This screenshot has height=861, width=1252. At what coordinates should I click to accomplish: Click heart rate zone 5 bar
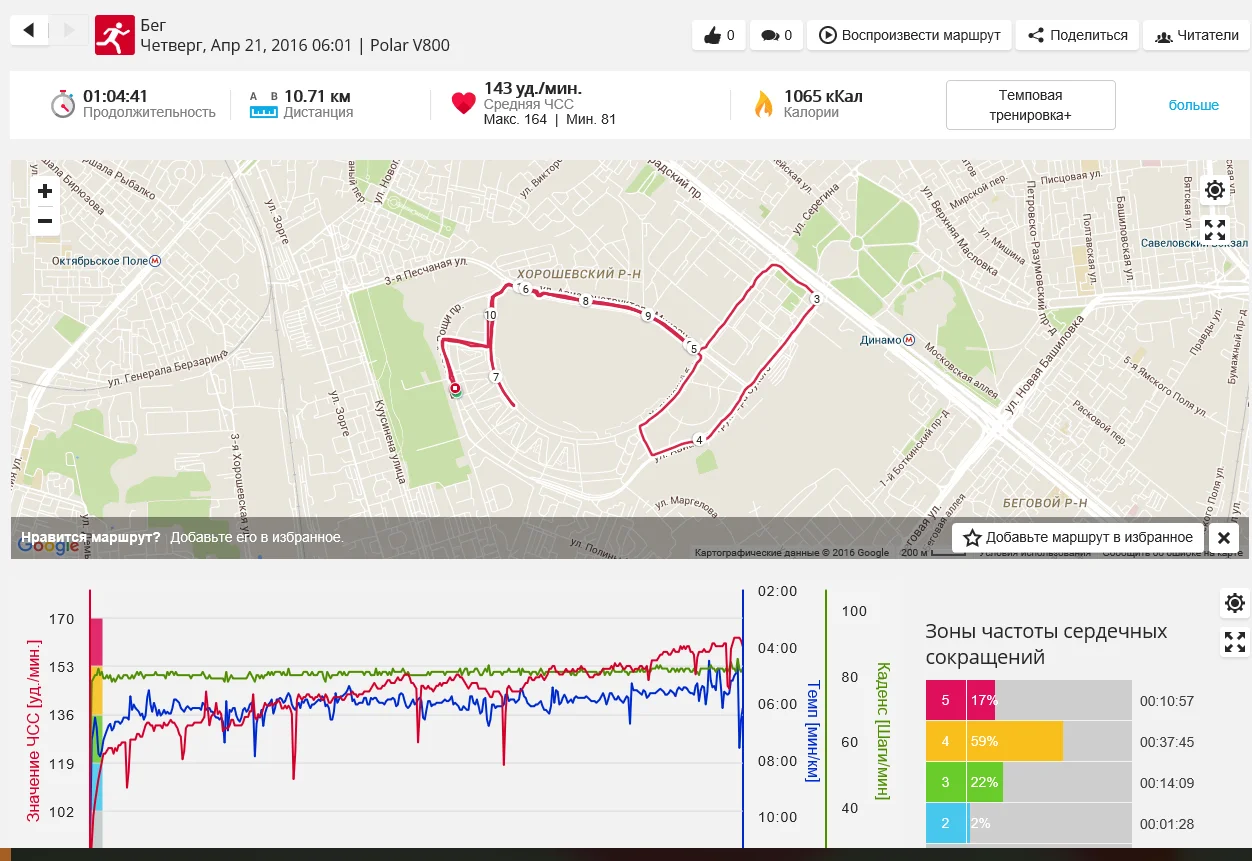tap(1029, 701)
